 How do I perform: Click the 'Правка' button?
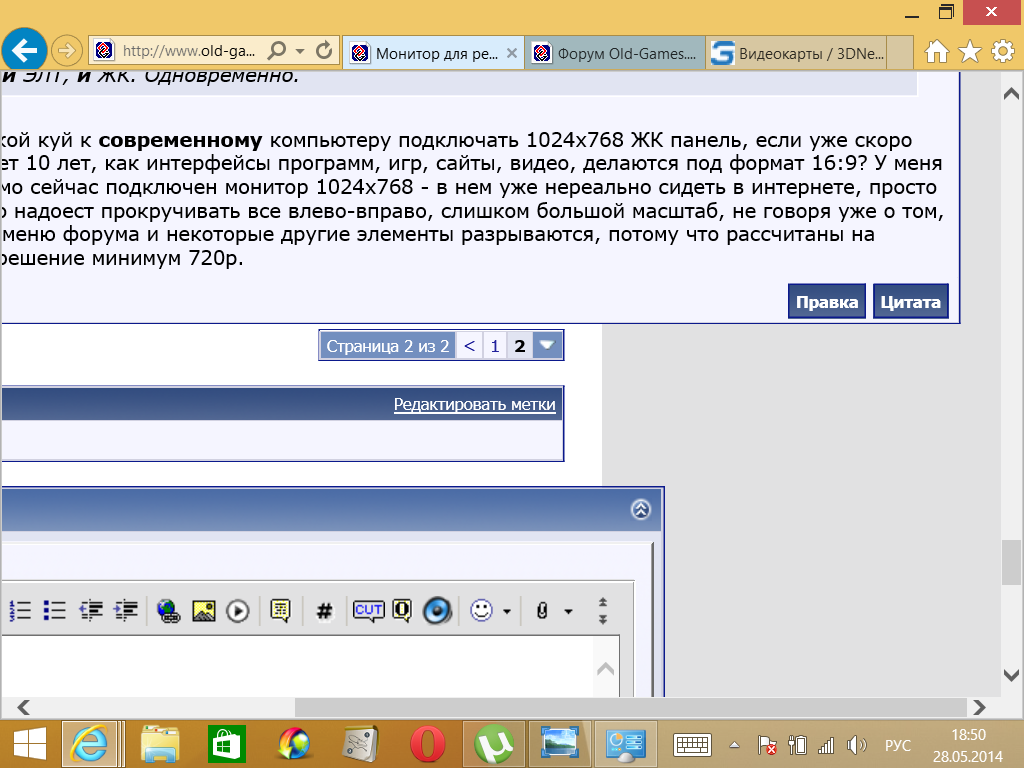click(827, 301)
